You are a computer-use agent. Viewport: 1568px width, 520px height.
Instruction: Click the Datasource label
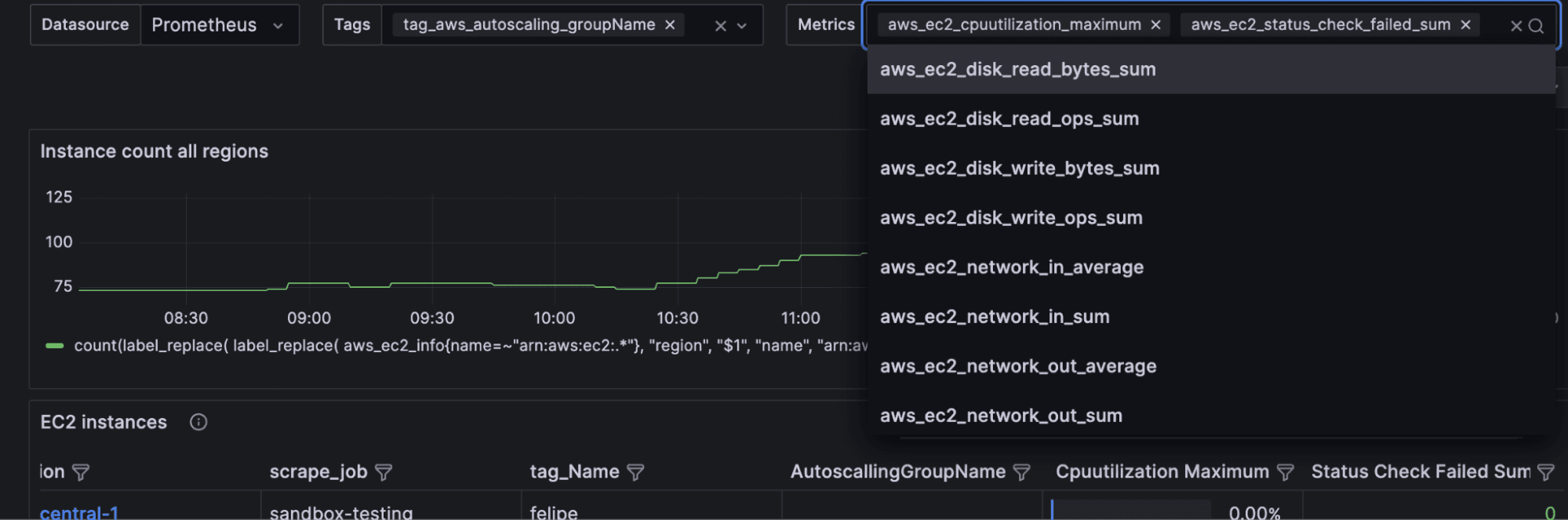click(85, 25)
